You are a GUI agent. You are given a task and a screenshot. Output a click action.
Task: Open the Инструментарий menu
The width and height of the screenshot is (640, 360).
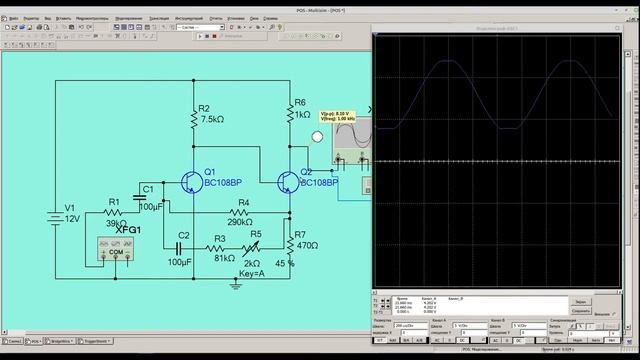point(189,18)
